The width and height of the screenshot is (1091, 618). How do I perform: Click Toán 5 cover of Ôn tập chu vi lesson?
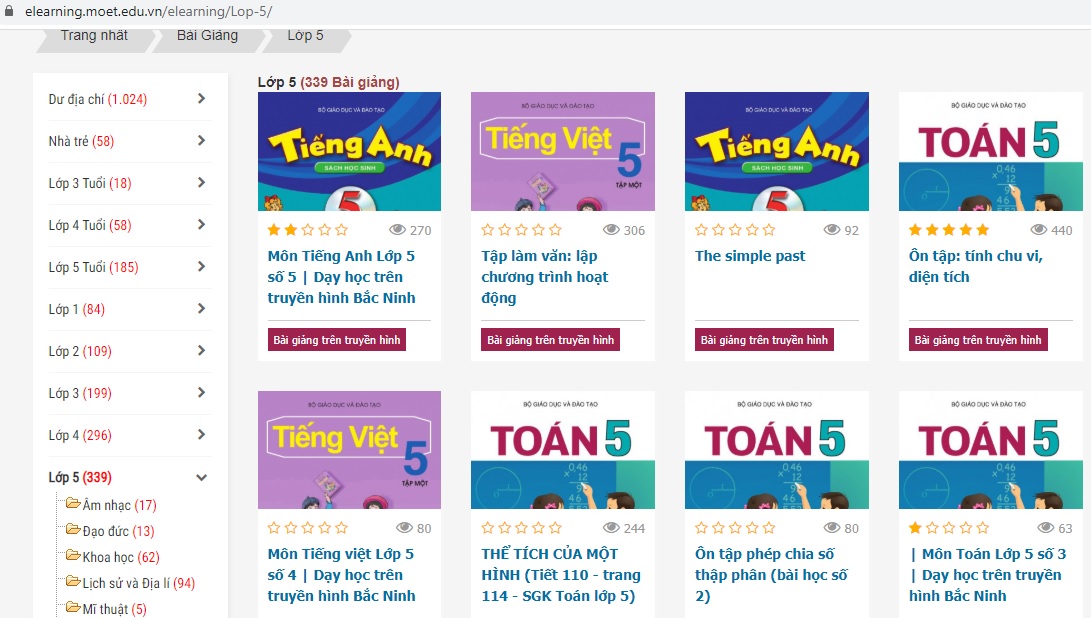click(991, 151)
